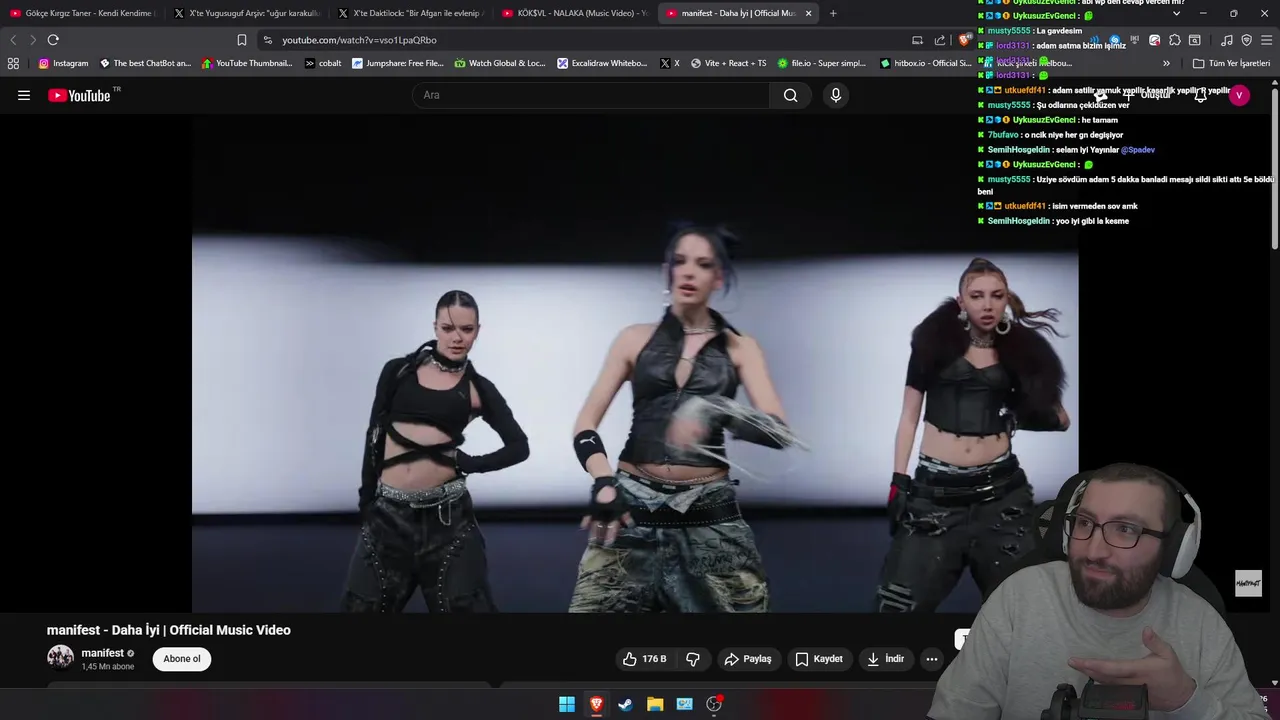The height and width of the screenshot is (720, 1280).
Task: Open Brave Shields lion icon
Action: 963,40
